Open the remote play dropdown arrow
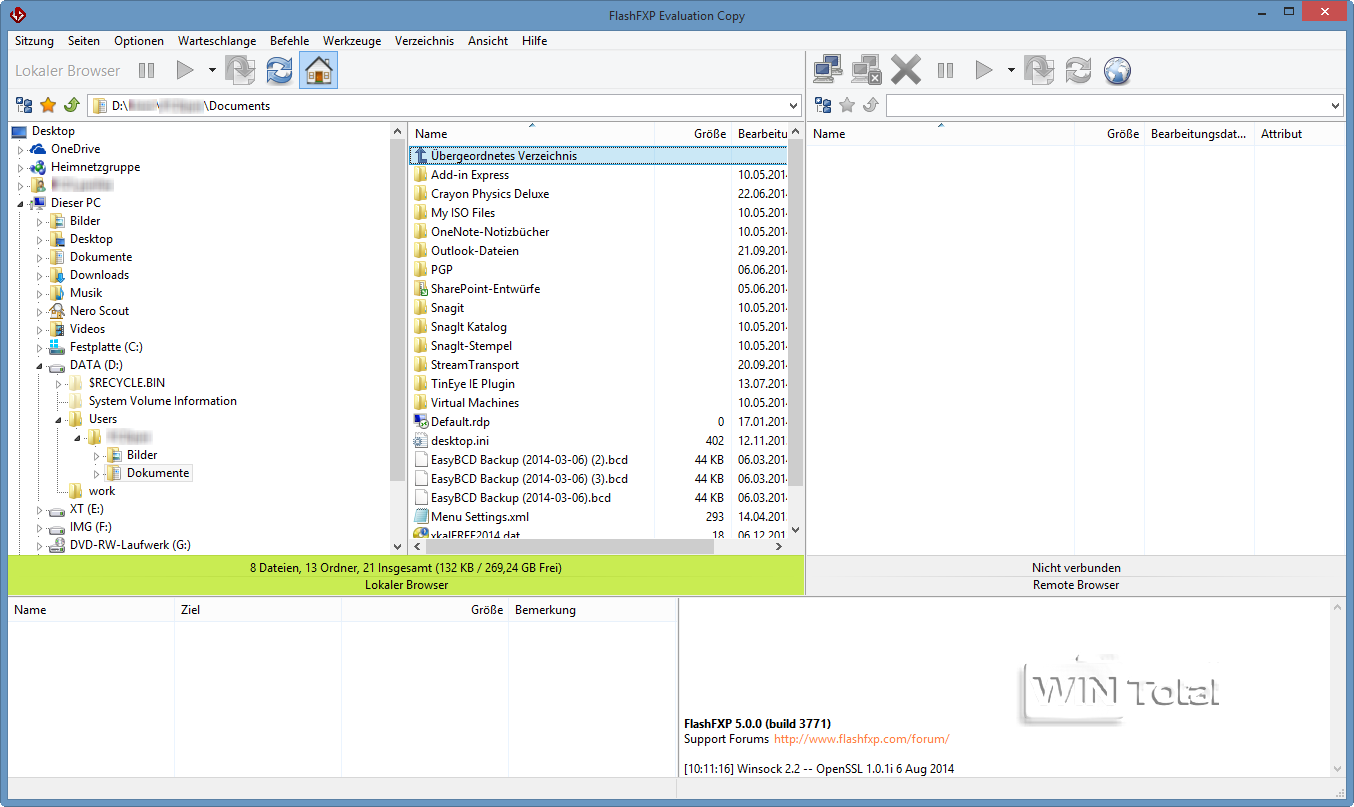1354x807 pixels. click(x=1011, y=70)
